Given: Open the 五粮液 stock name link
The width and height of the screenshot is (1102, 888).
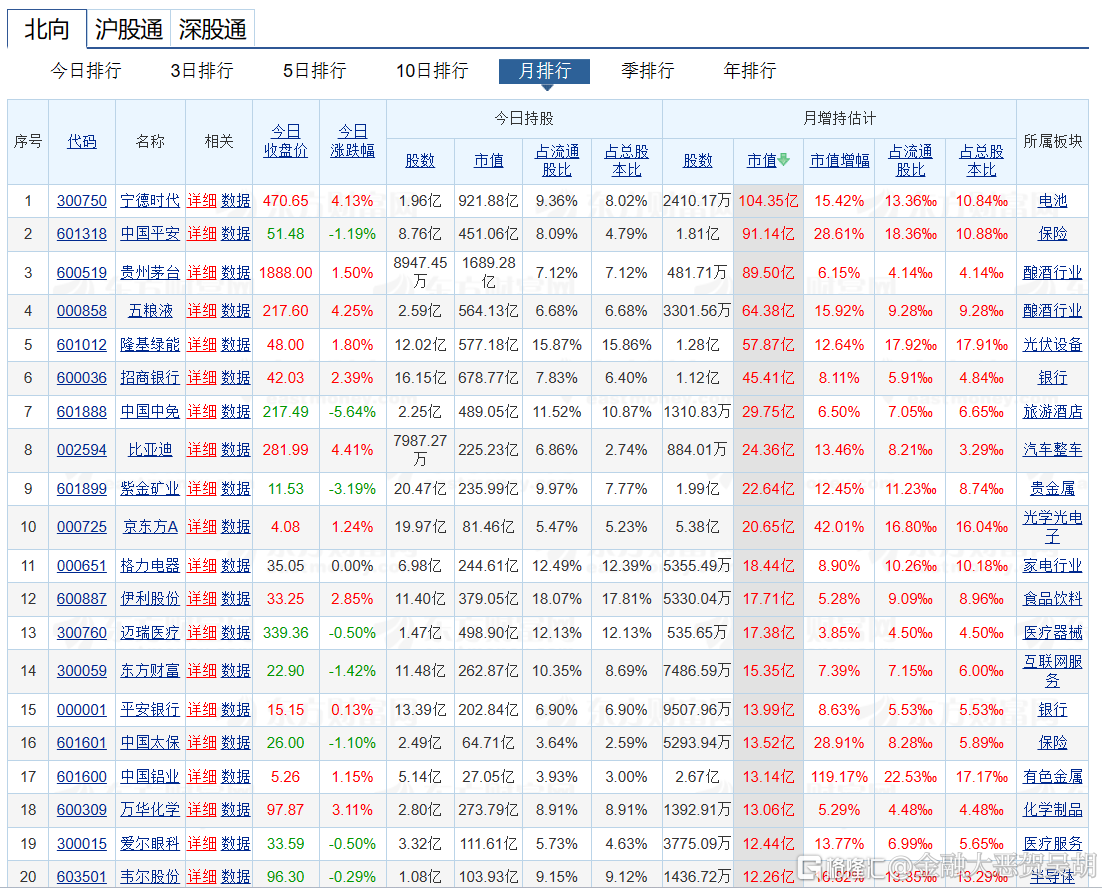Looking at the screenshot, I should pos(150,311).
